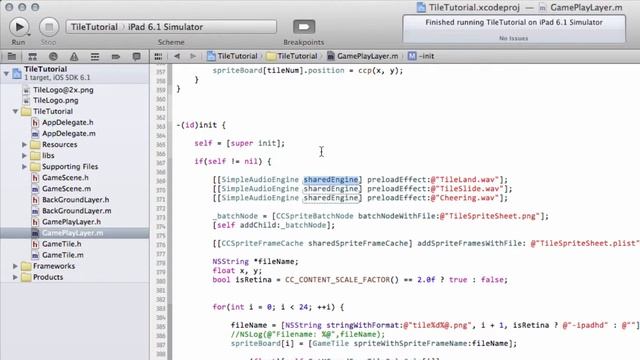The width and height of the screenshot is (640, 360).
Task: Click the Stop button
Action: pos(49,27)
